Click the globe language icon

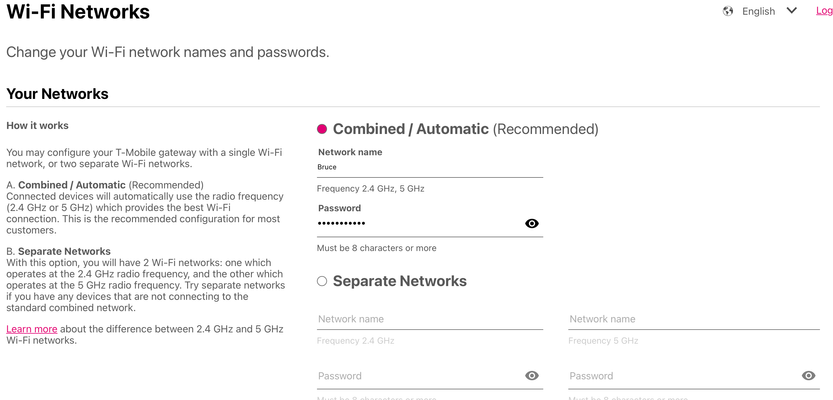point(728,11)
